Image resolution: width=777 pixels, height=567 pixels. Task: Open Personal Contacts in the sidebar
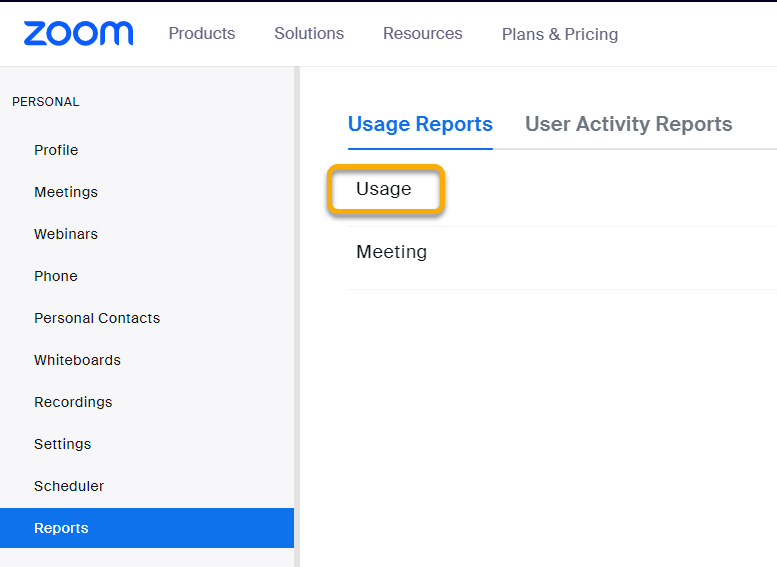pyautogui.click(x=97, y=318)
